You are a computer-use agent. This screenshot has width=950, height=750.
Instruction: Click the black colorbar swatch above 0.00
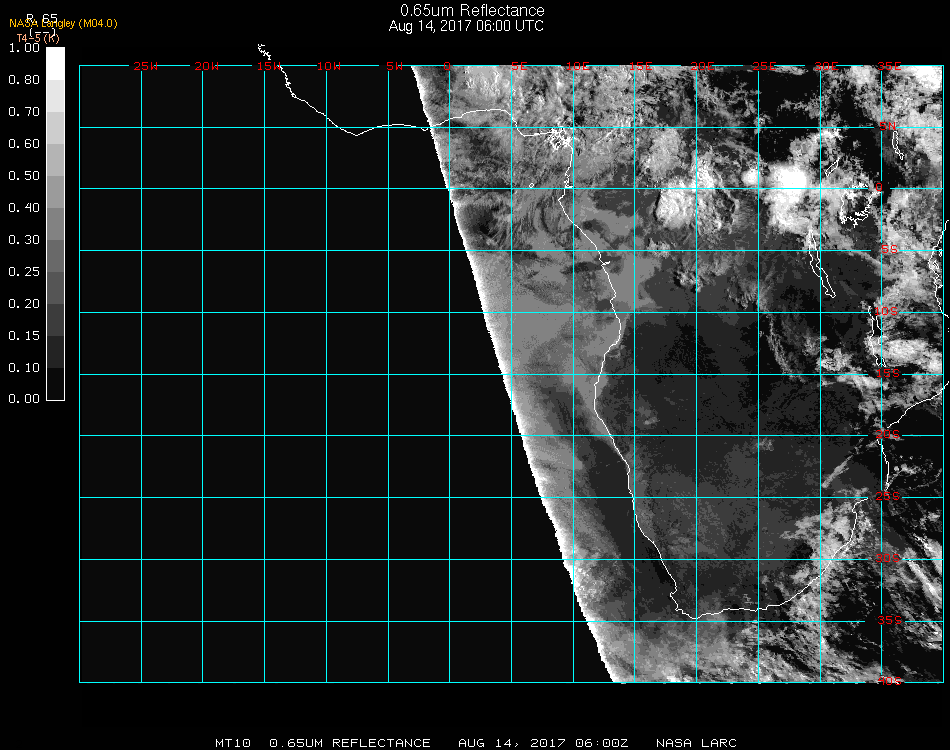coord(55,383)
